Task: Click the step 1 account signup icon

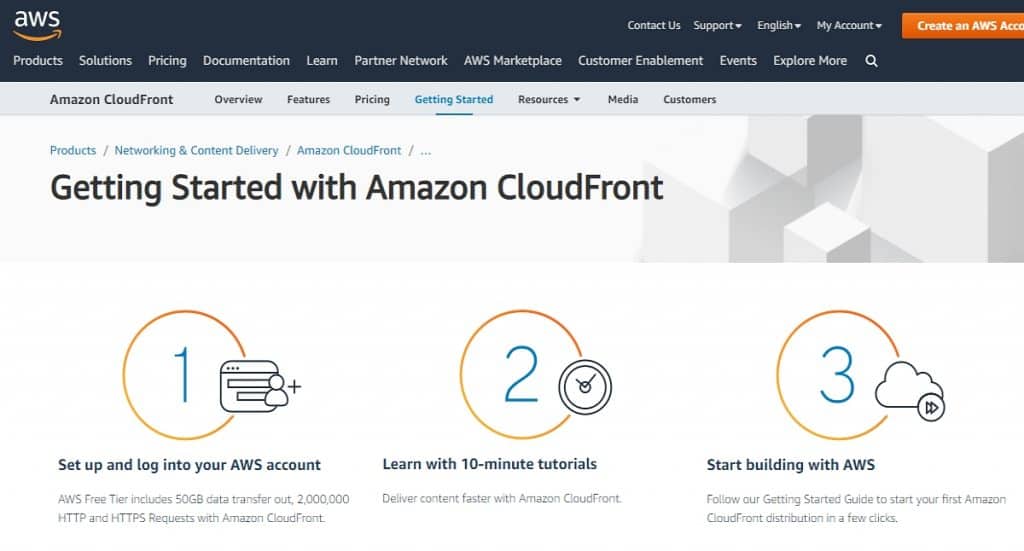Action: (261, 386)
